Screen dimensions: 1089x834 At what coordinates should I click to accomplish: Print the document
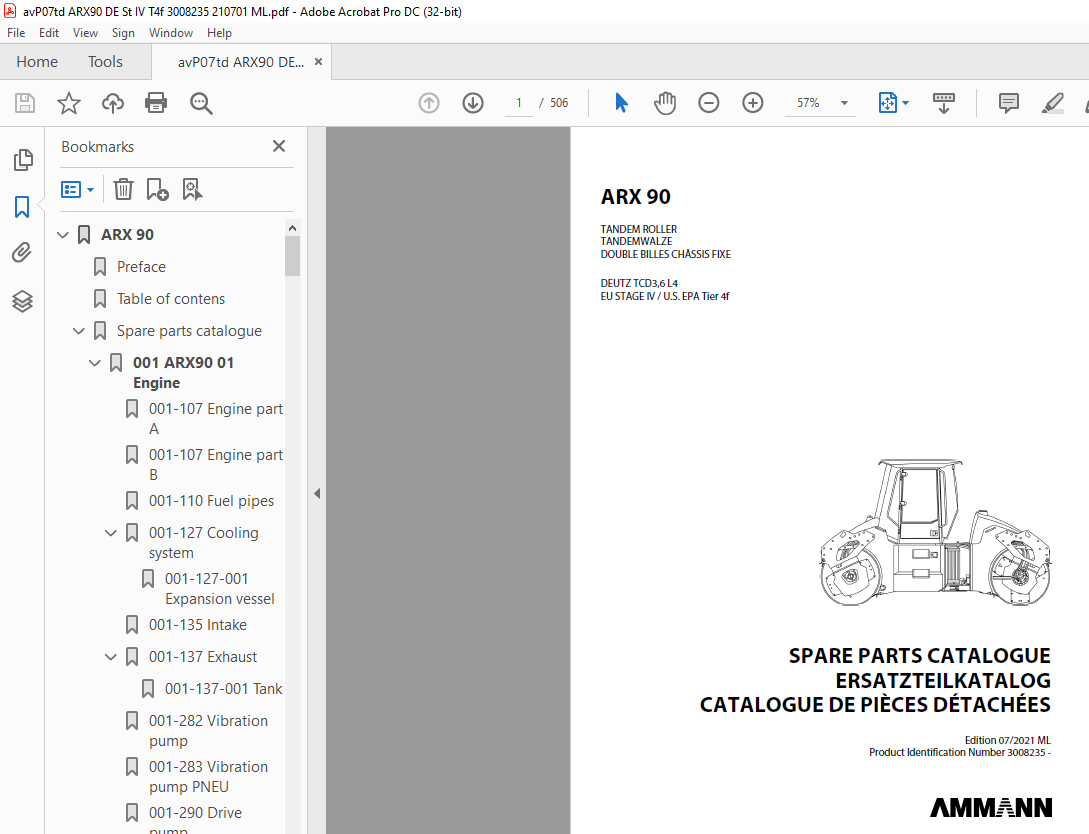tap(156, 103)
